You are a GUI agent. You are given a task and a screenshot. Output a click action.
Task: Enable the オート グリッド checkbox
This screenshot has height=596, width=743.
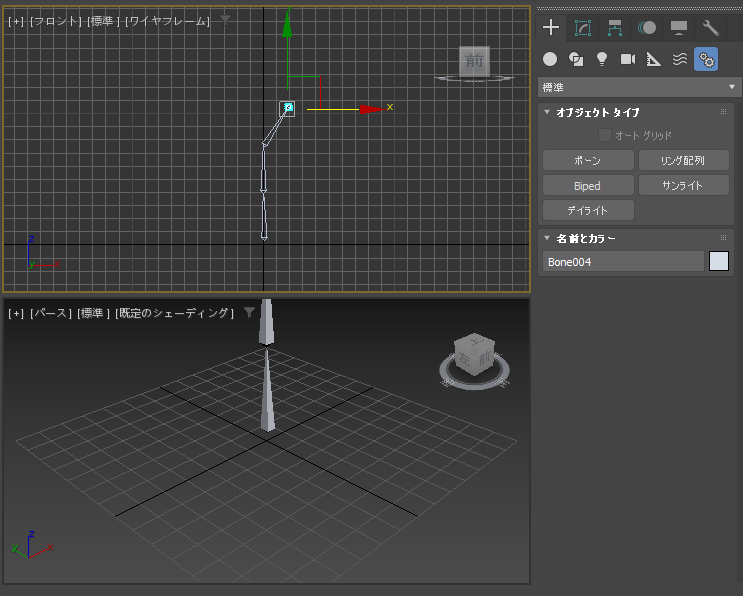click(x=605, y=135)
